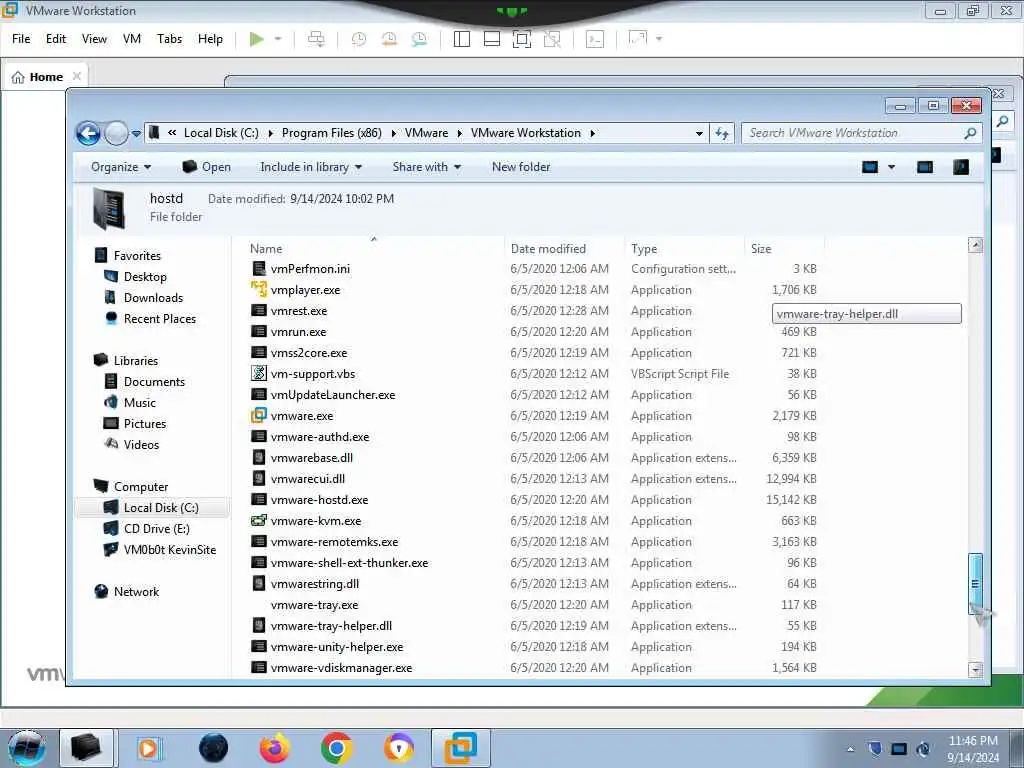Close the Home tab
Image resolution: width=1024 pixels, height=768 pixels.
click(x=77, y=76)
